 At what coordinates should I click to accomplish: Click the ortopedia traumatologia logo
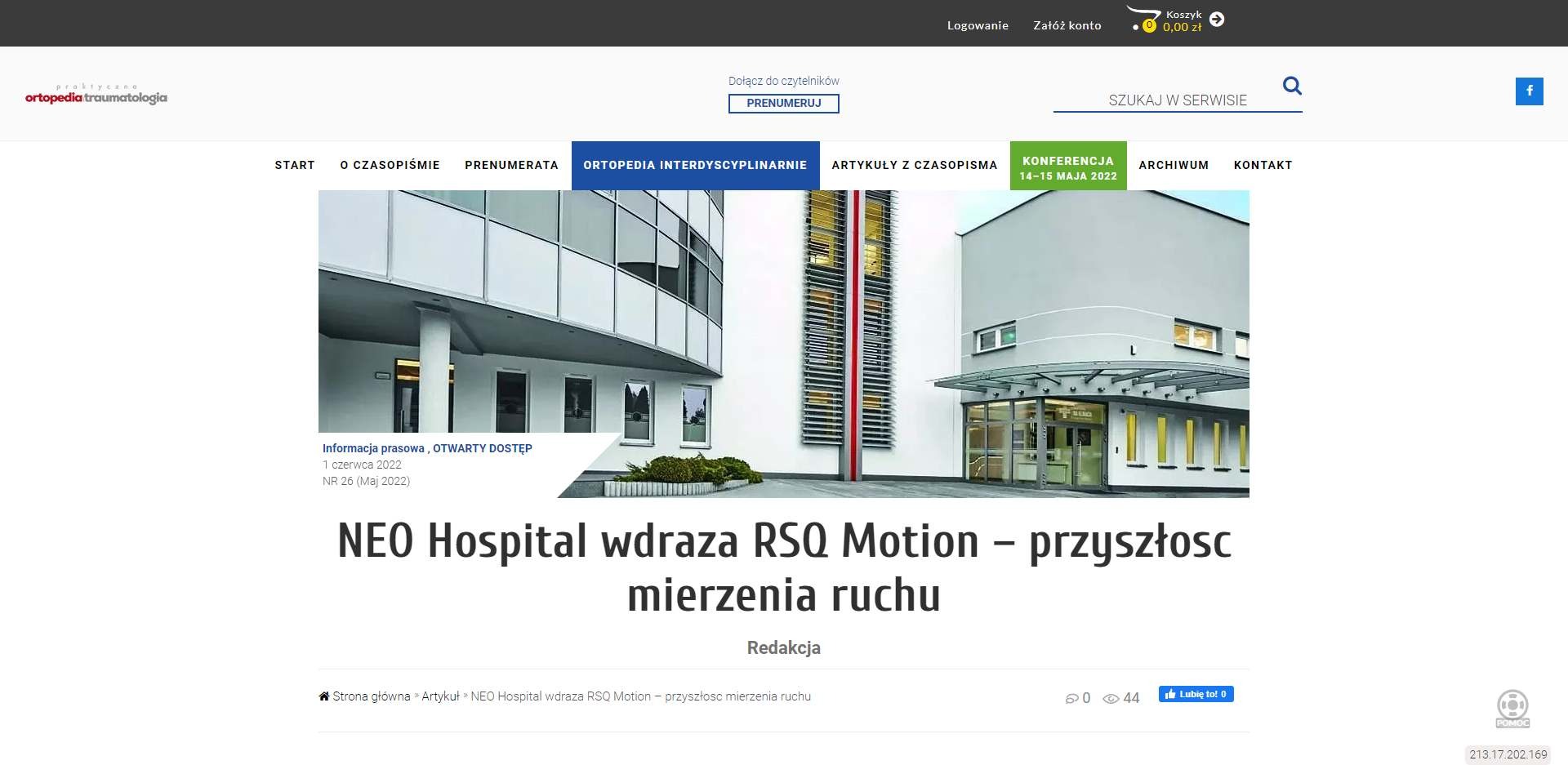(96, 94)
